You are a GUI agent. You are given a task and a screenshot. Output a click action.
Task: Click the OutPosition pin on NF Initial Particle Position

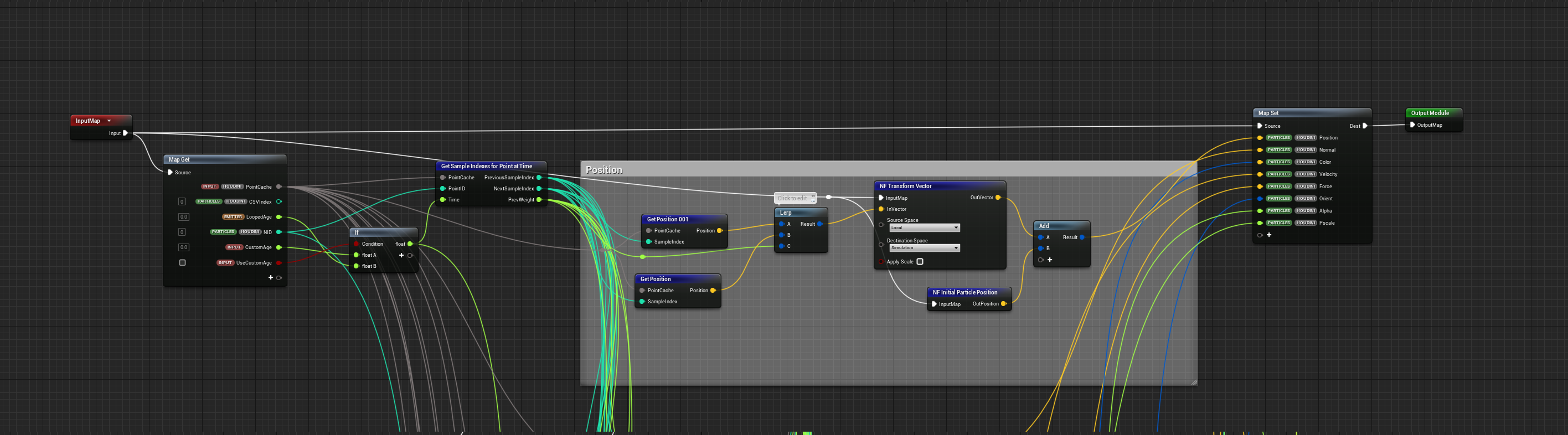click(1003, 304)
